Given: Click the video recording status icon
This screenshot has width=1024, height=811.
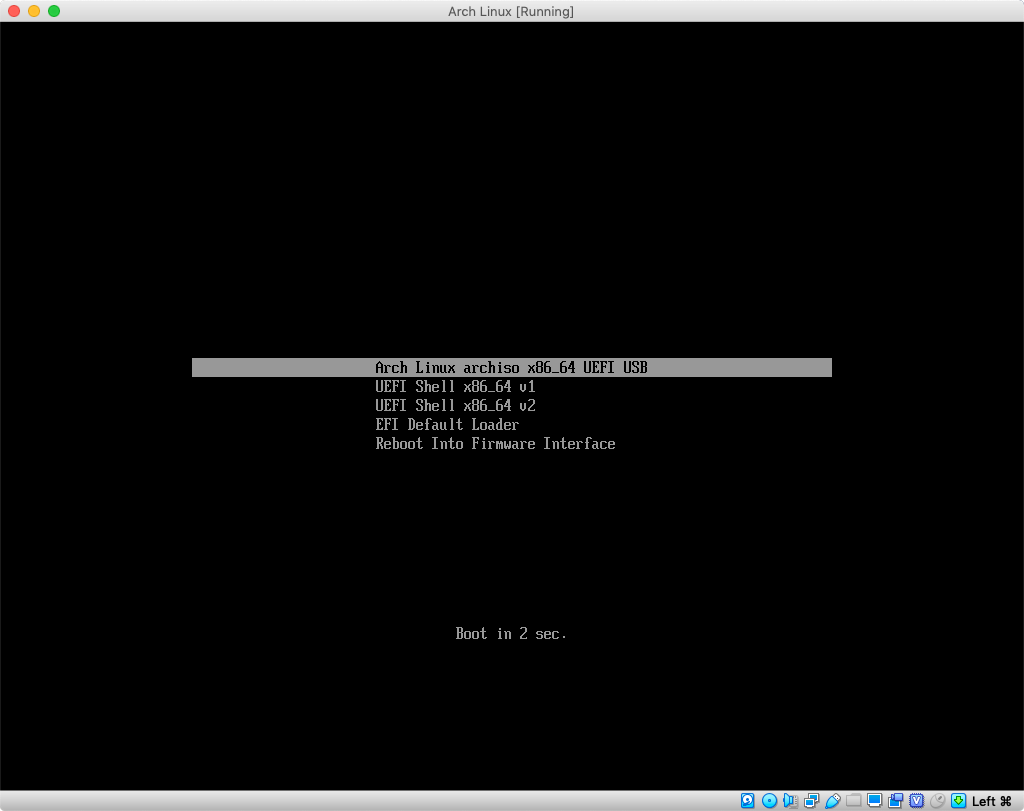Looking at the screenshot, I should [895, 801].
